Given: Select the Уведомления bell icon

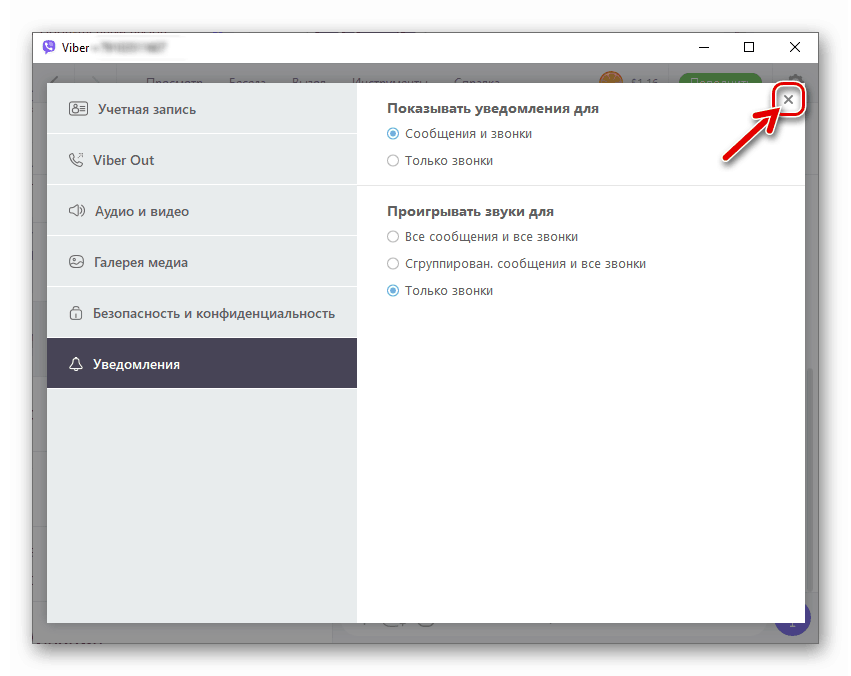Looking at the screenshot, I should click(76, 363).
